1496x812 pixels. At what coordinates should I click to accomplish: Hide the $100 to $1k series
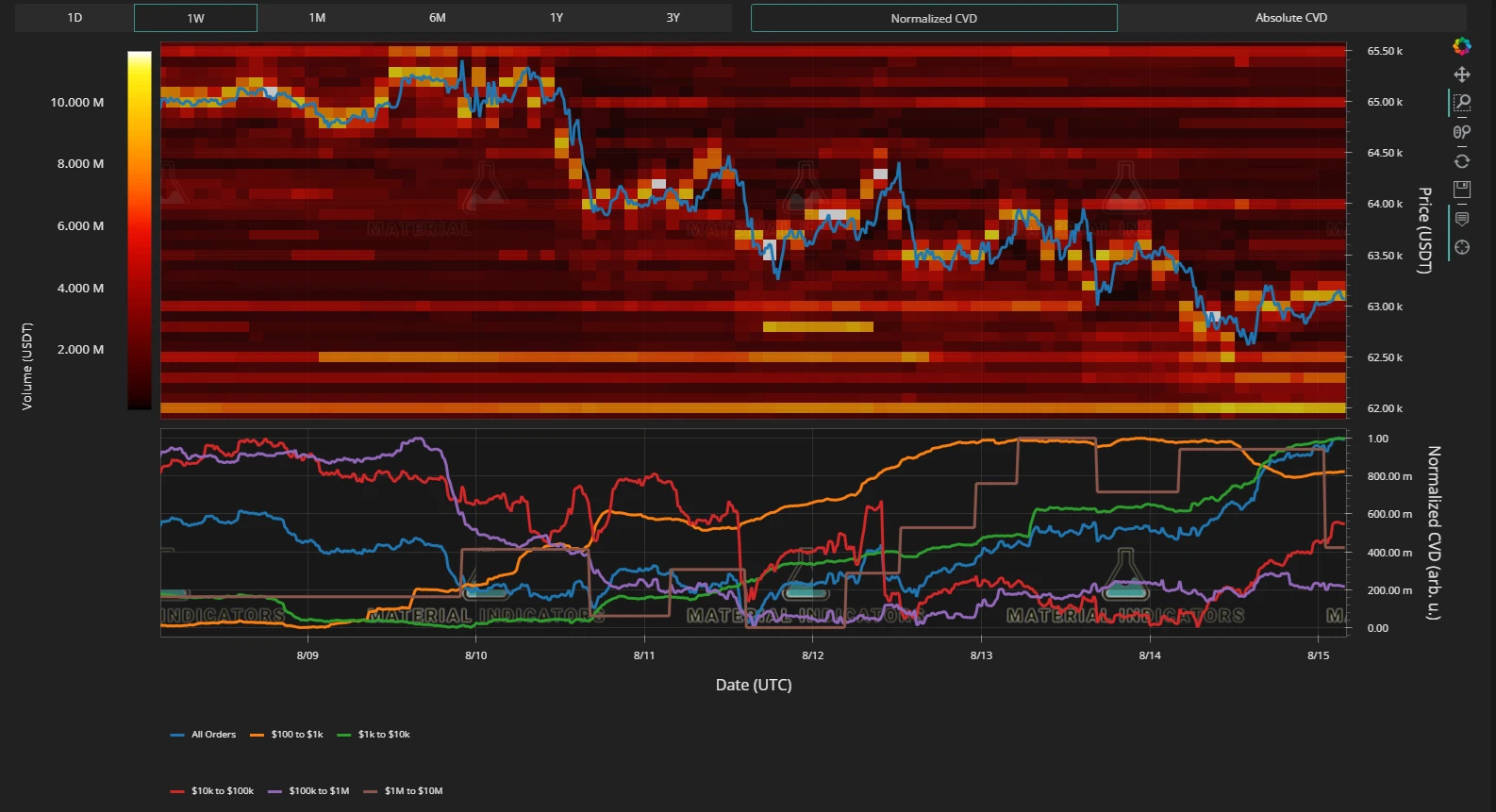point(287,735)
